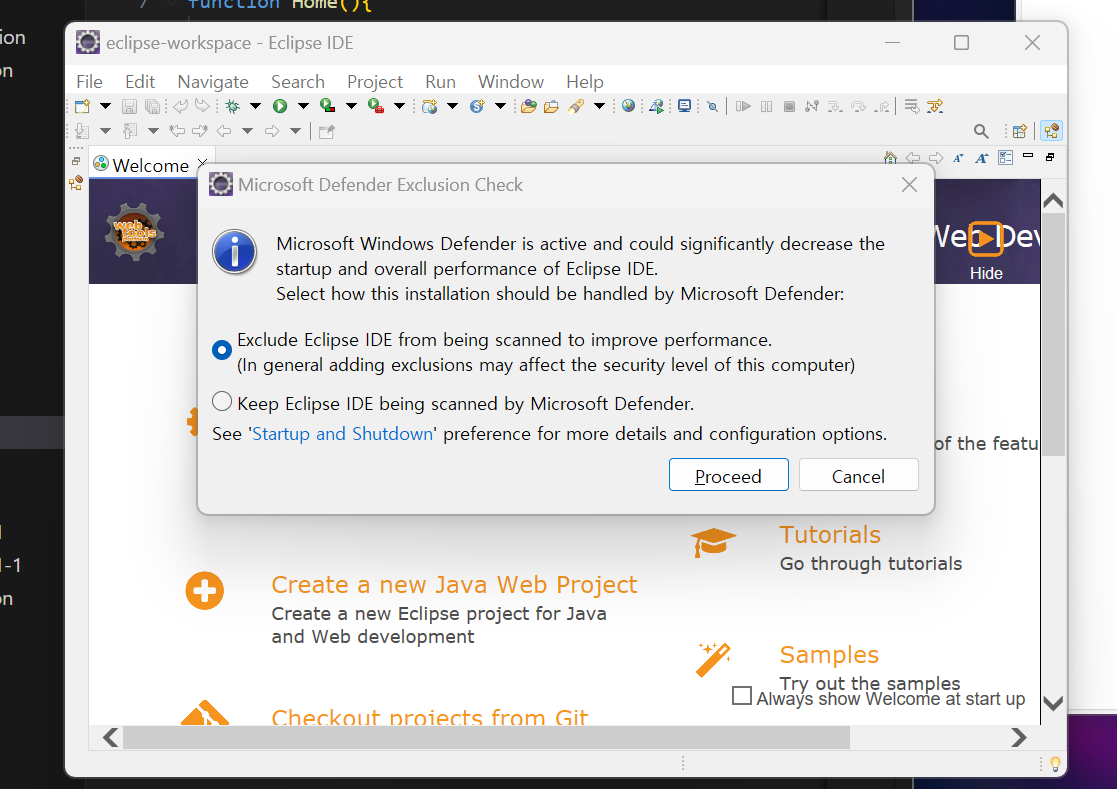Toggle 'Always show Welcome at start up' checkbox

742,696
